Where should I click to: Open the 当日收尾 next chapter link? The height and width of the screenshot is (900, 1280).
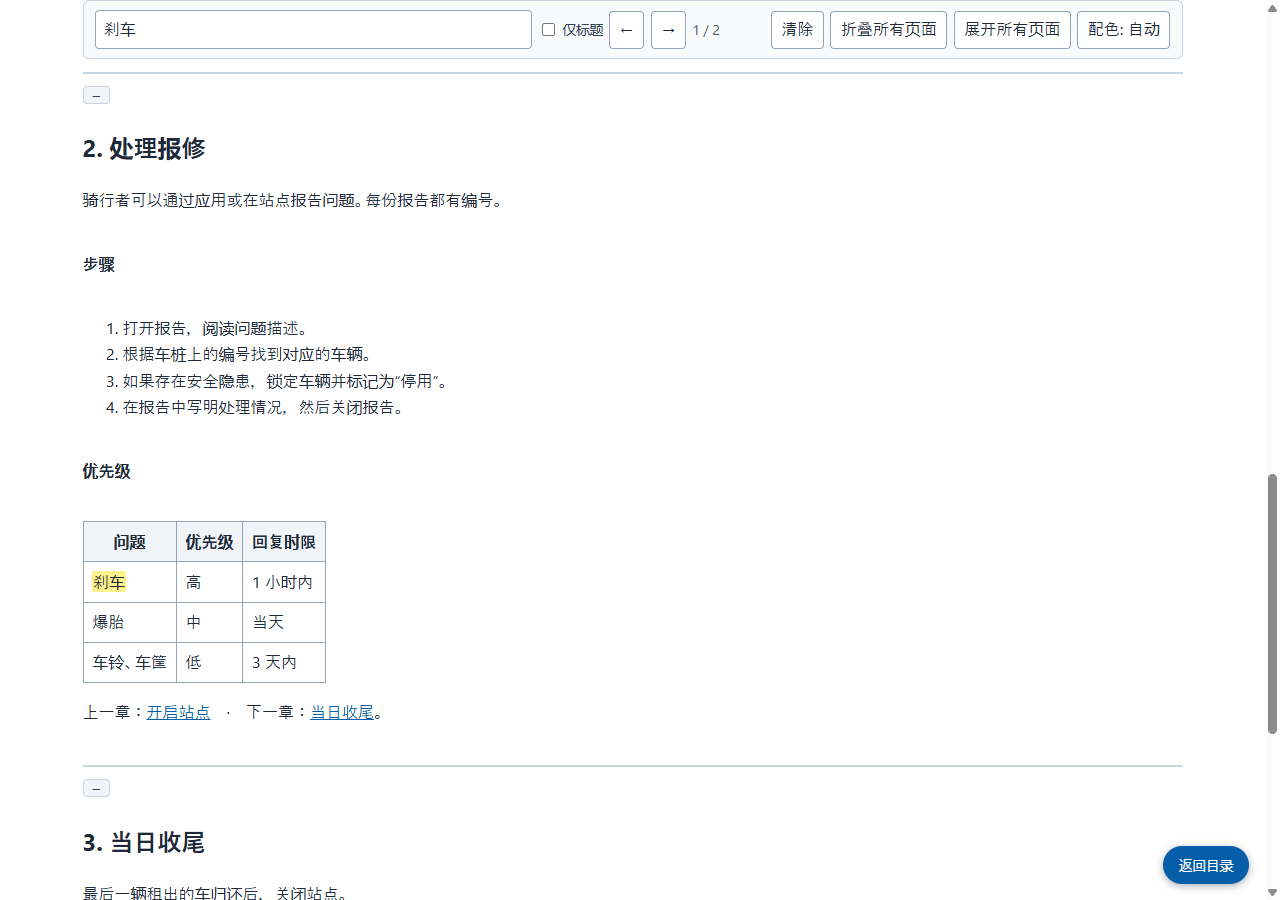click(x=342, y=712)
